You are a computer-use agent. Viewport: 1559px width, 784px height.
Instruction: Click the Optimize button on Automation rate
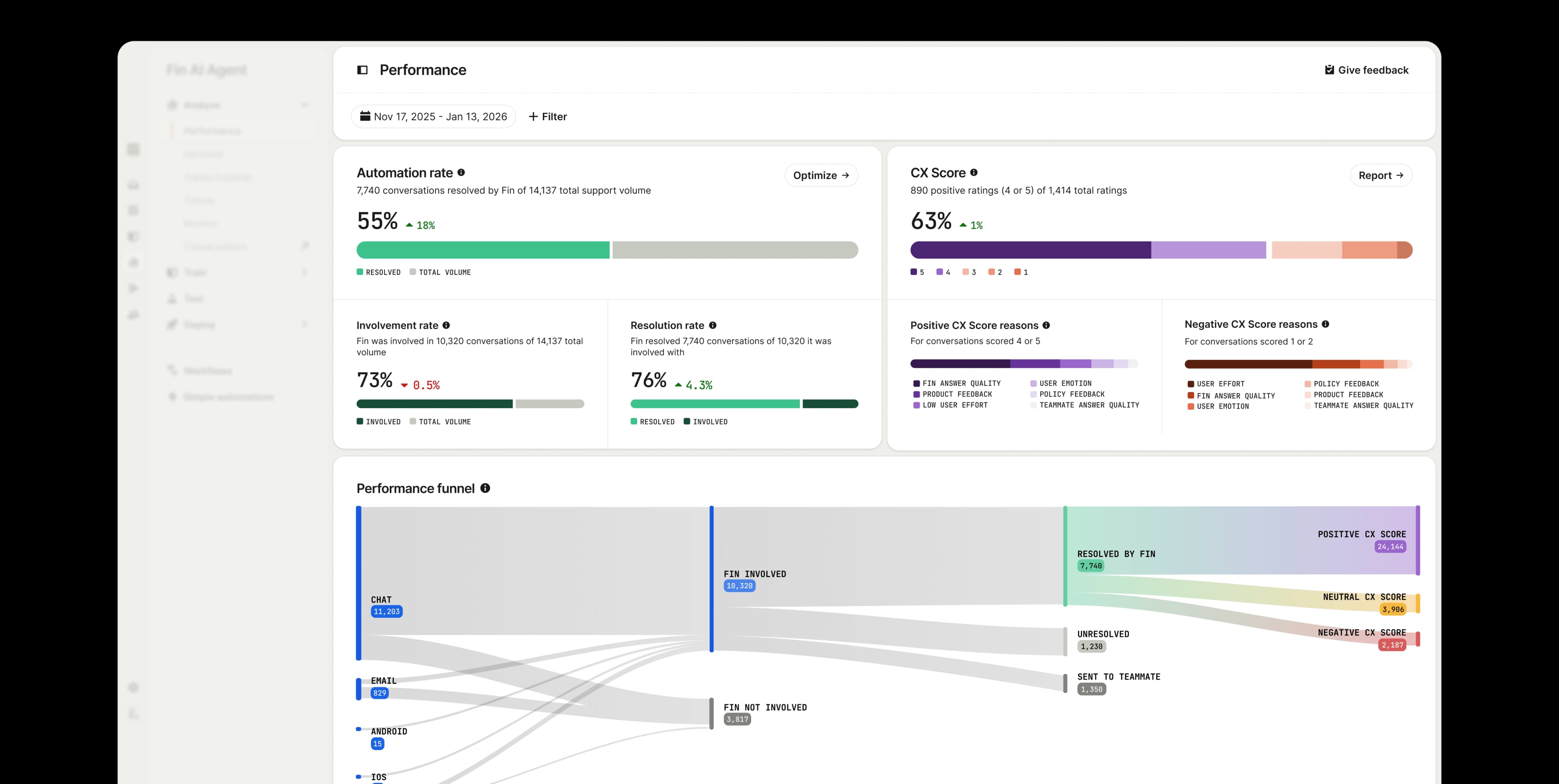point(821,175)
